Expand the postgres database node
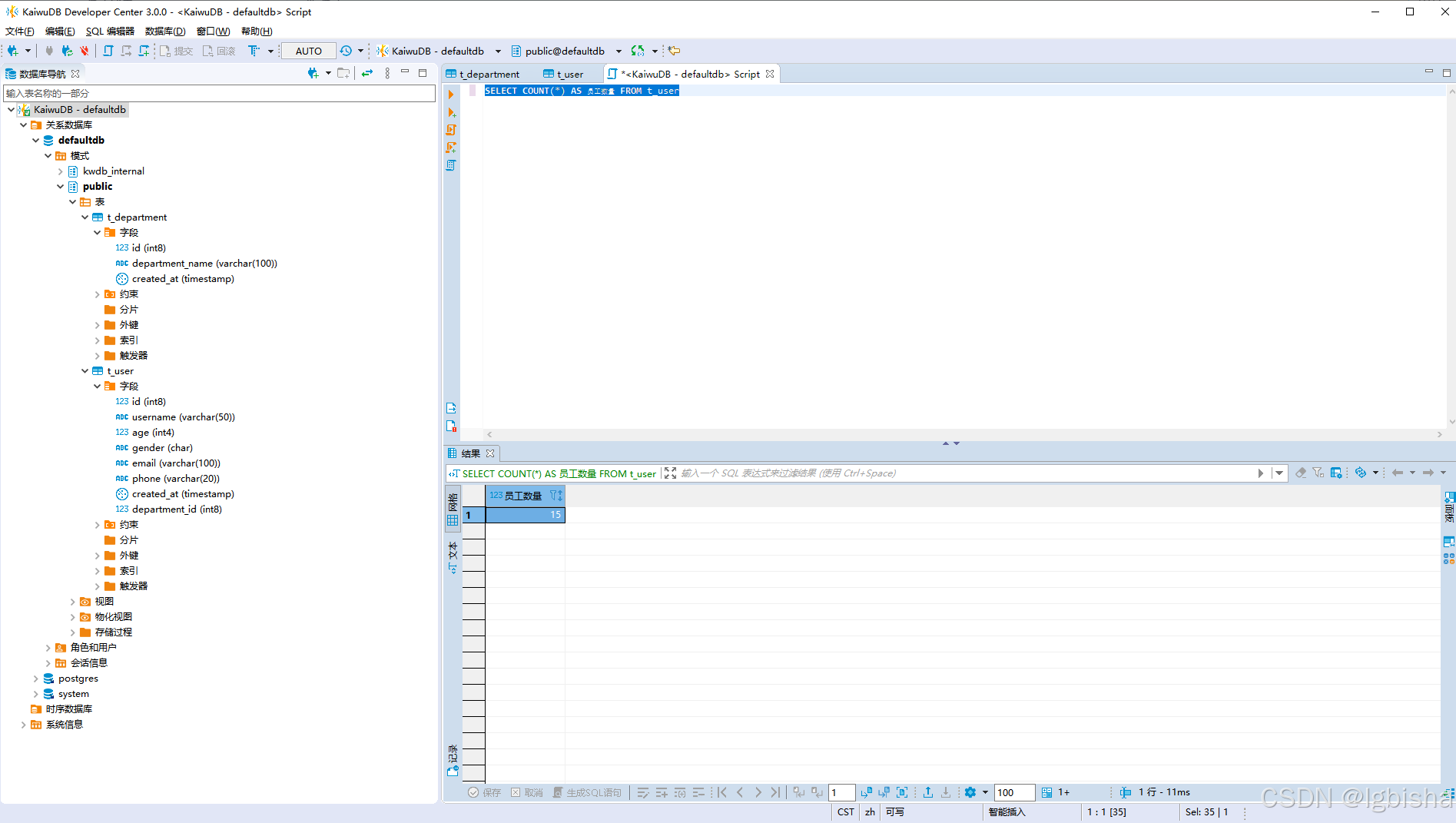Image resolution: width=1456 pixels, height=823 pixels. 36,679
